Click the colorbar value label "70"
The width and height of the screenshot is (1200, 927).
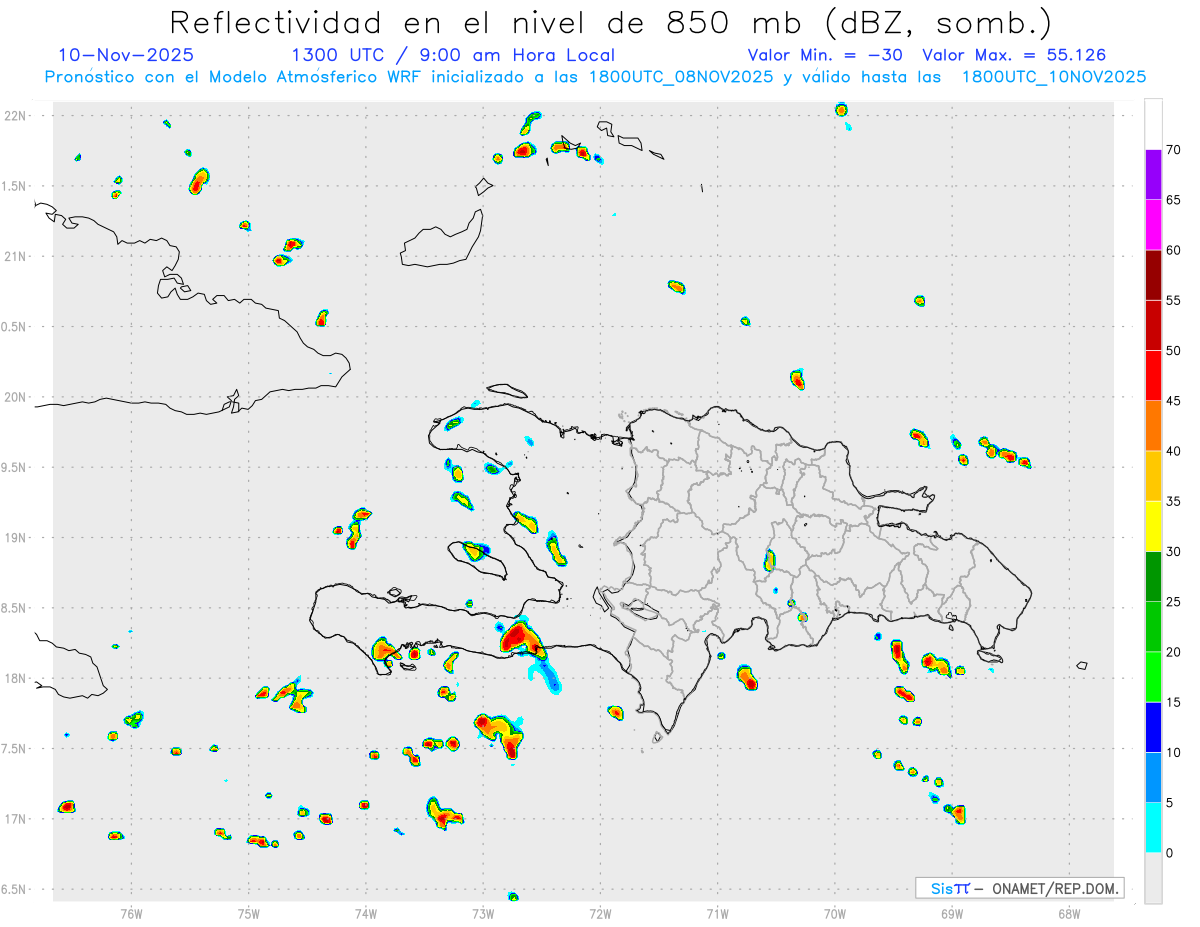1173,150
